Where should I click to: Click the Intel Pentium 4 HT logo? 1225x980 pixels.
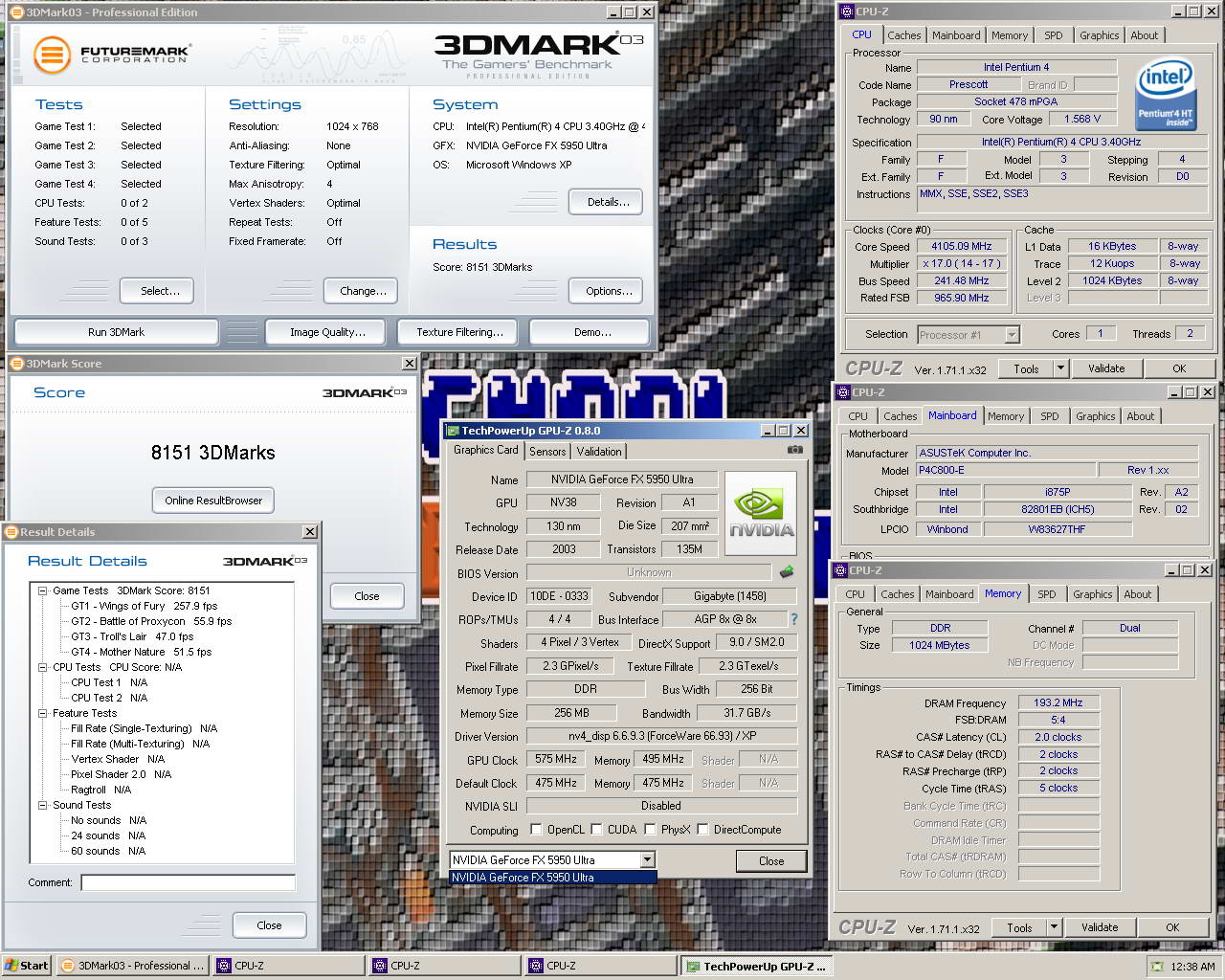[1165, 94]
